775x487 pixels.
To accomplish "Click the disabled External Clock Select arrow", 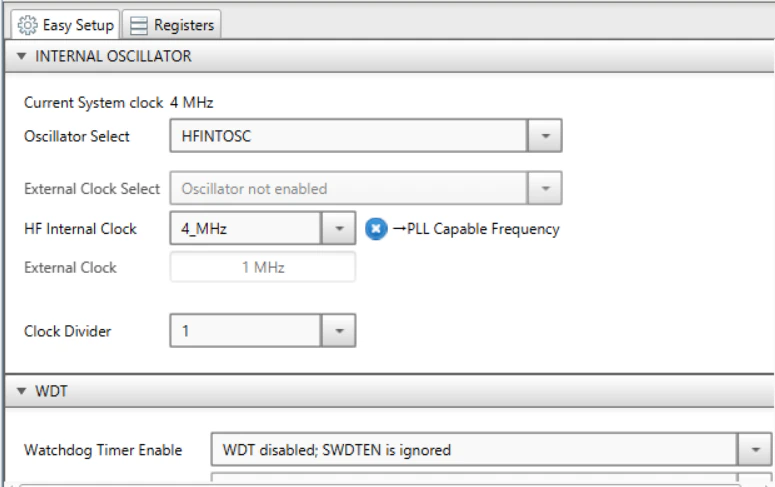I will pos(545,188).
